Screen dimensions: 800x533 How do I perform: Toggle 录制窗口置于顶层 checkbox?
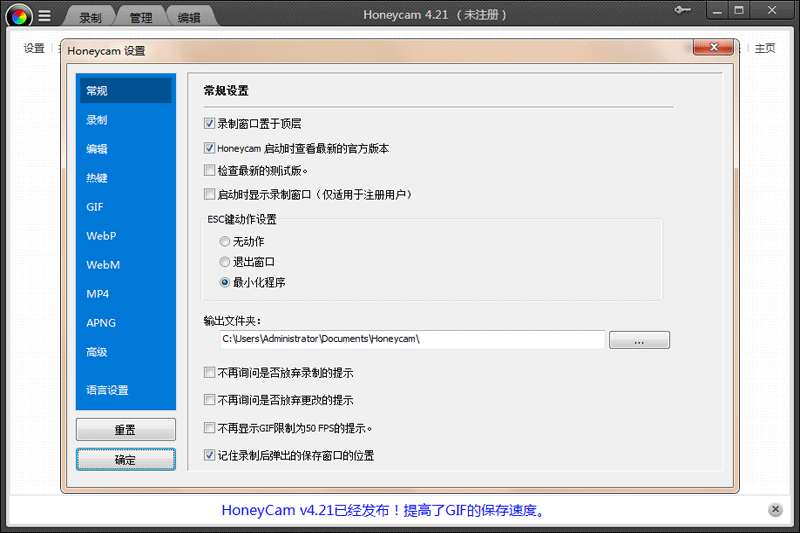pos(209,124)
